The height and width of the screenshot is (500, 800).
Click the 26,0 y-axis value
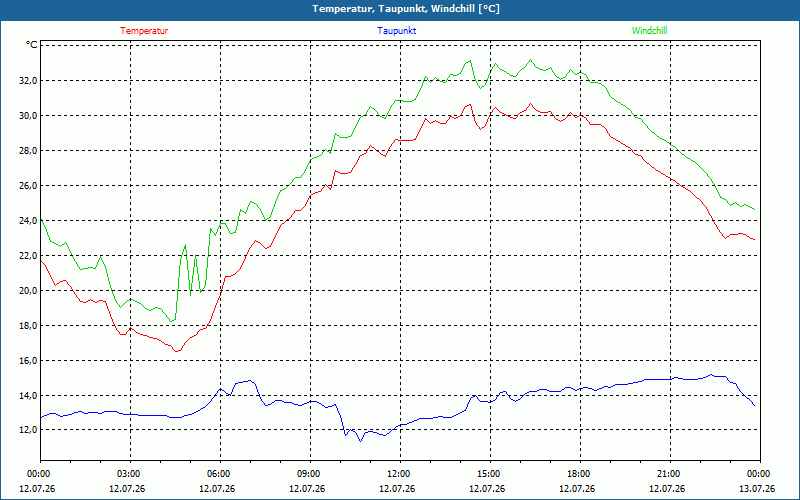28,186
